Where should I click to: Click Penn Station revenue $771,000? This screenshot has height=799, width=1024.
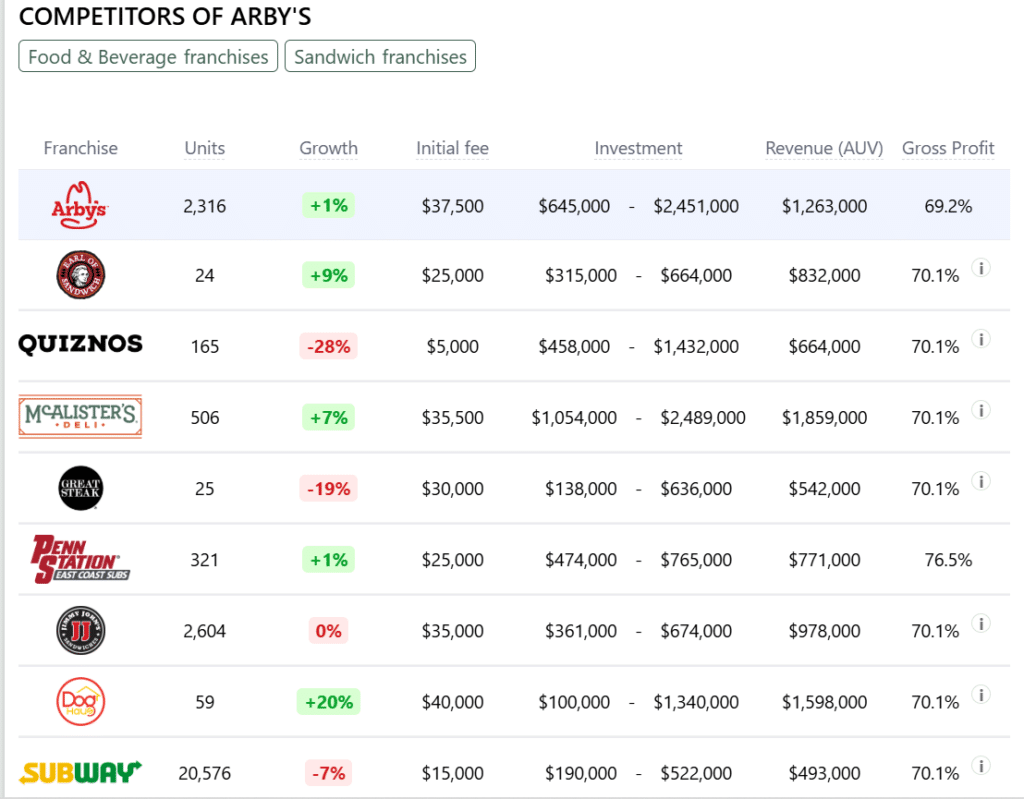pos(824,561)
